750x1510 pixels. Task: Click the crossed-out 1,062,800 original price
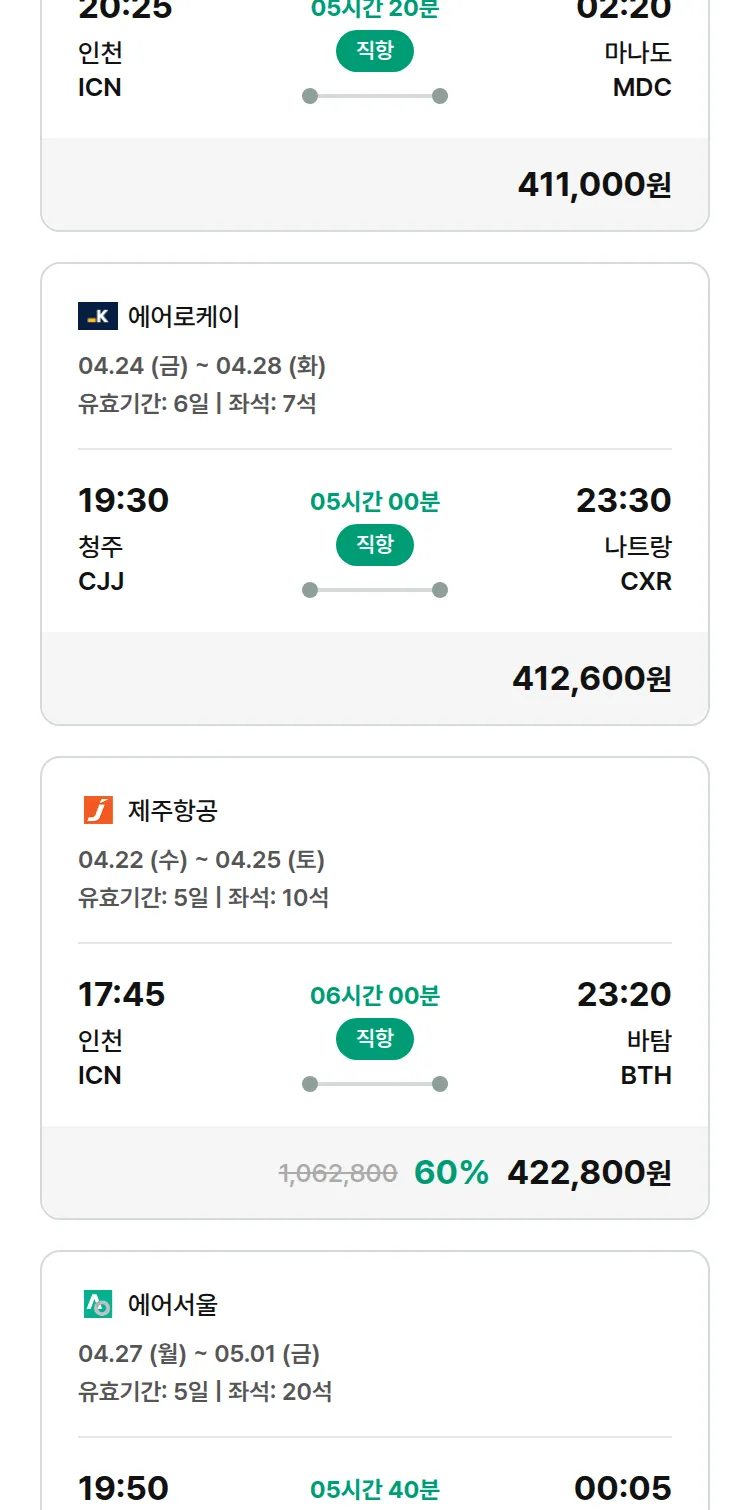click(338, 1173)
